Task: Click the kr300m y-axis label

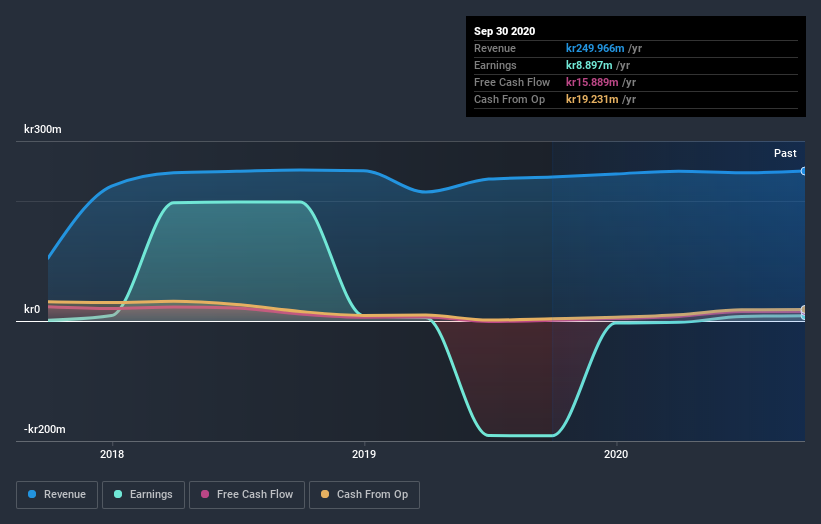Action: (x=42, y=129)
